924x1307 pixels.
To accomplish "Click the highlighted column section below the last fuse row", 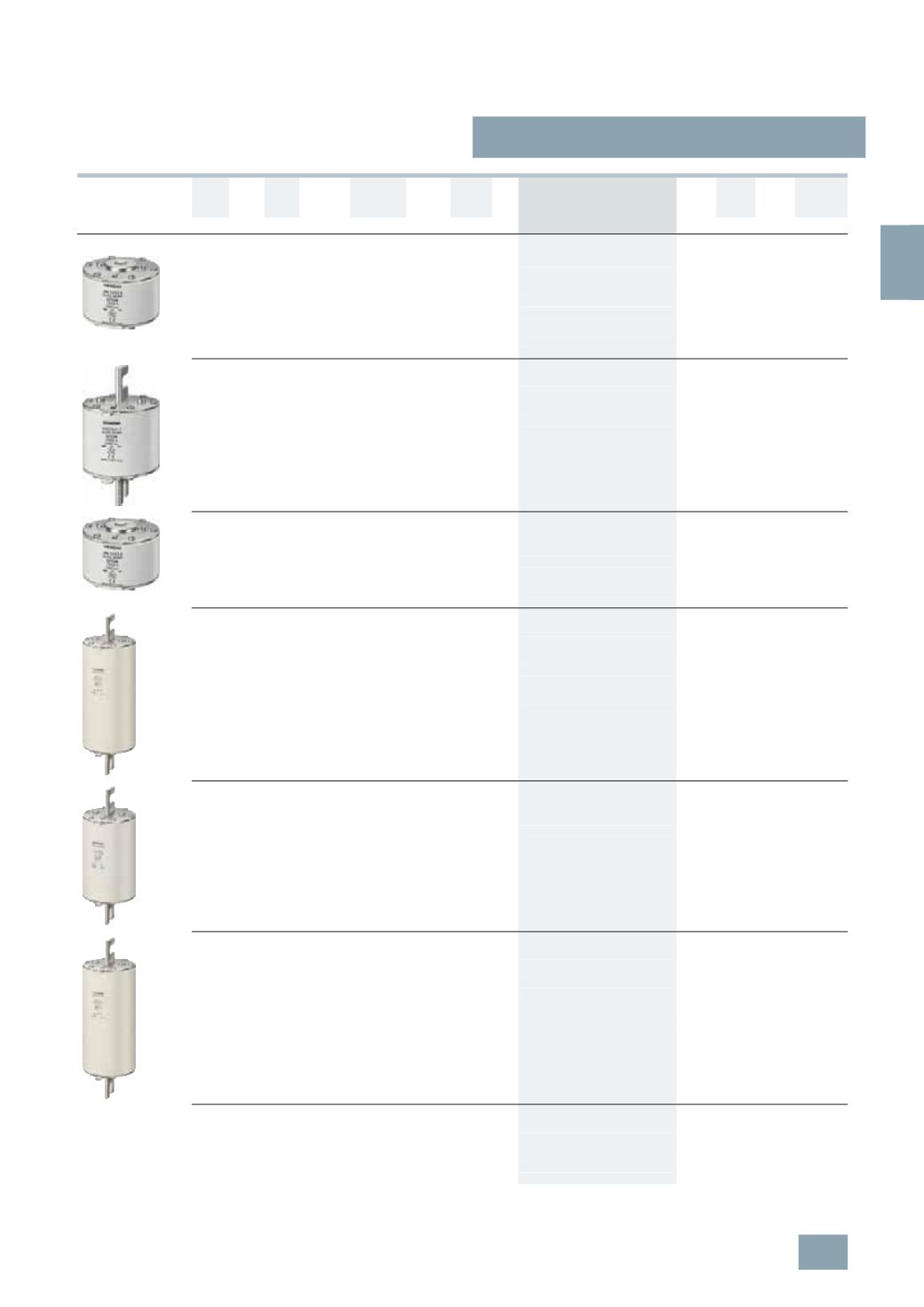I will (596, 1145).
